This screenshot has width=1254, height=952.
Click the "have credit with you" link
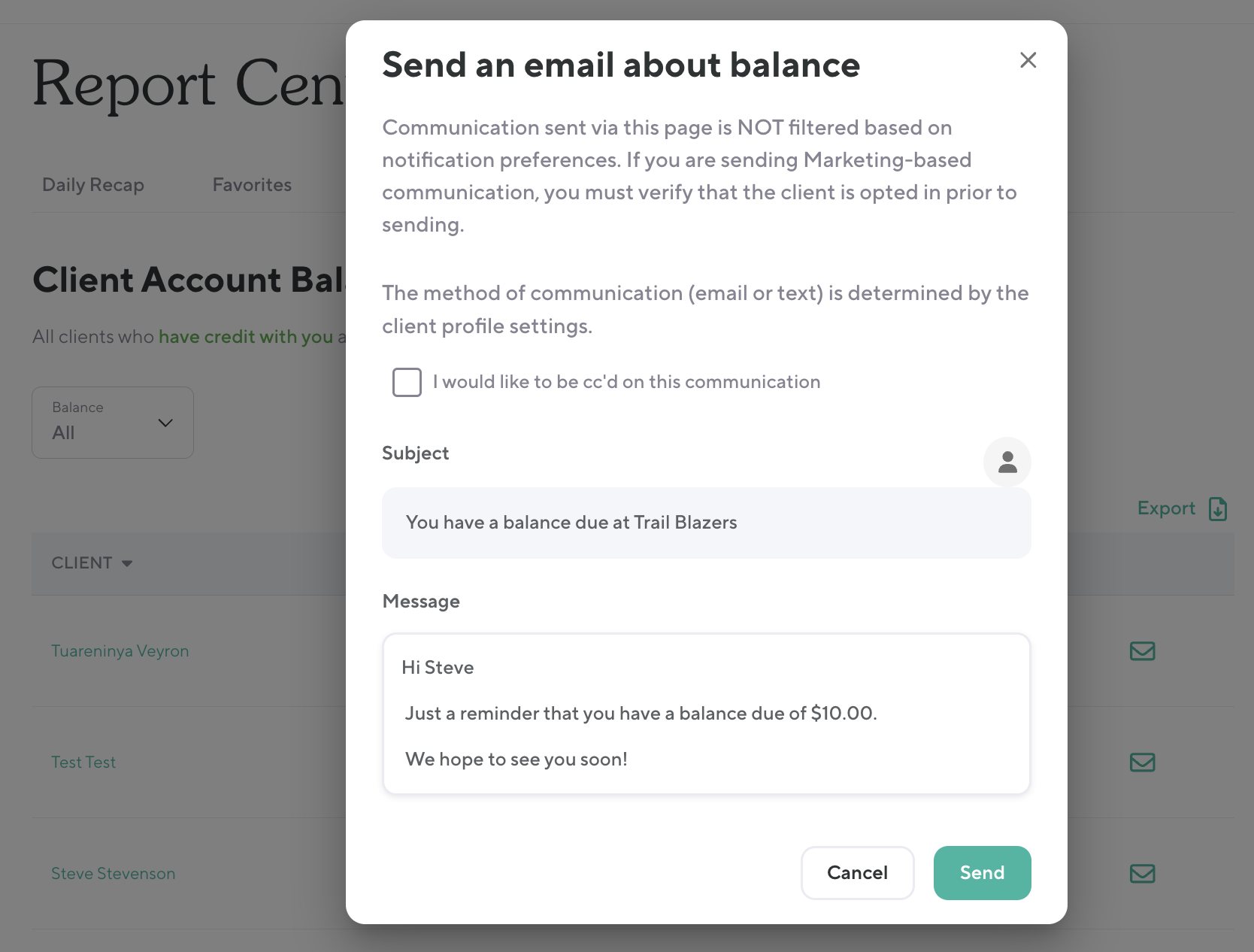pyautogui.click(x=246, y=337)
